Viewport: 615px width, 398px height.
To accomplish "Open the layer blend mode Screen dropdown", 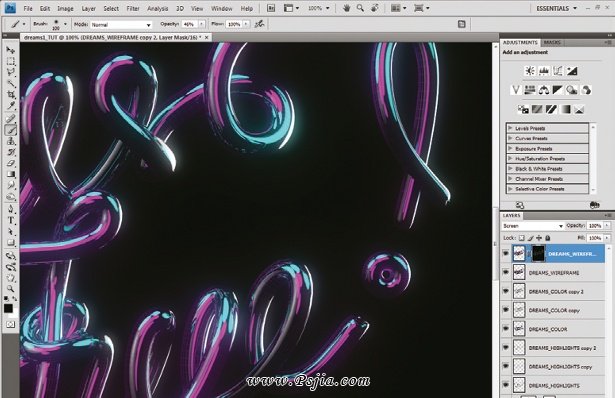I will [533, 226].
